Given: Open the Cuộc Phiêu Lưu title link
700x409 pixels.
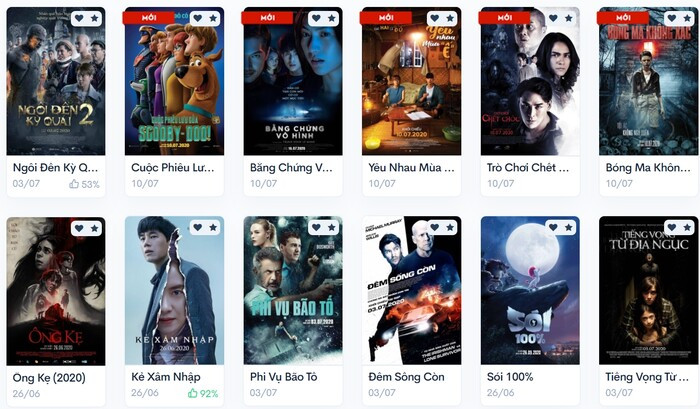Looking at the screenshot, I should click(173, 168).
